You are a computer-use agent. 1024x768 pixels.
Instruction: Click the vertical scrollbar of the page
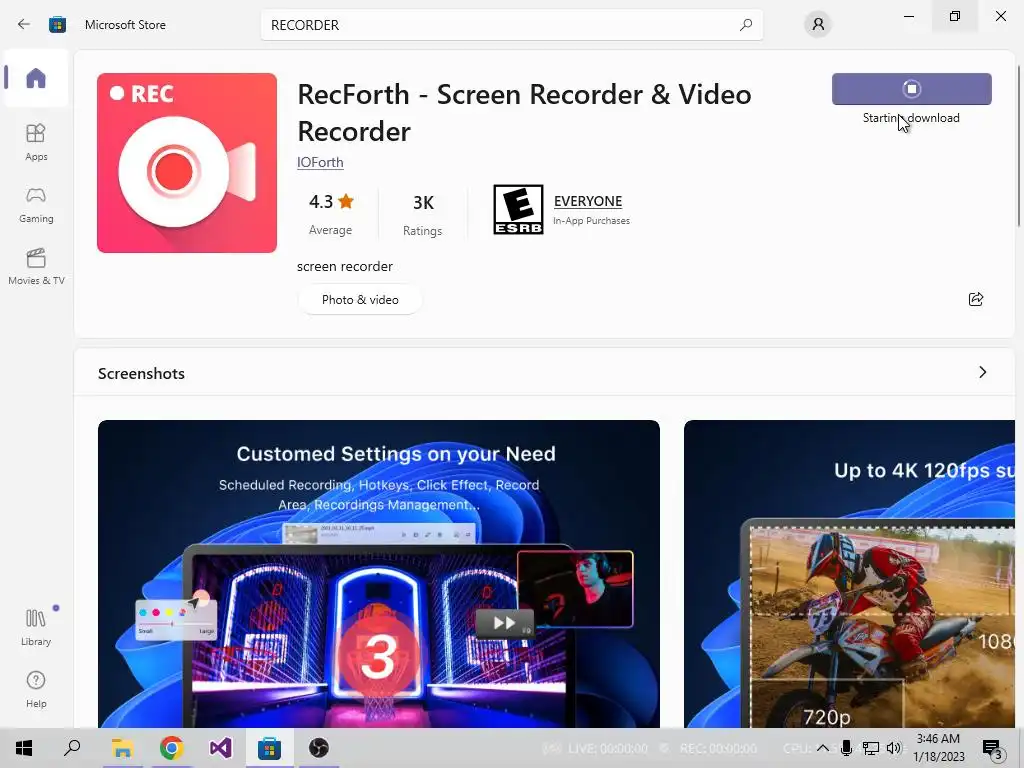[1019, 146]
